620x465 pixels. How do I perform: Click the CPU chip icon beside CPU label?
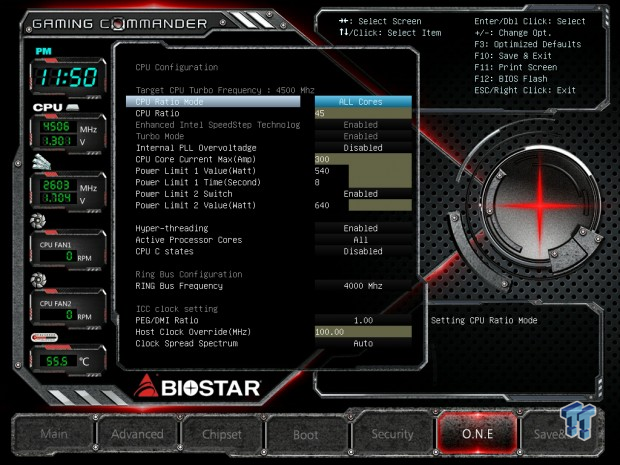click(72, 107)
